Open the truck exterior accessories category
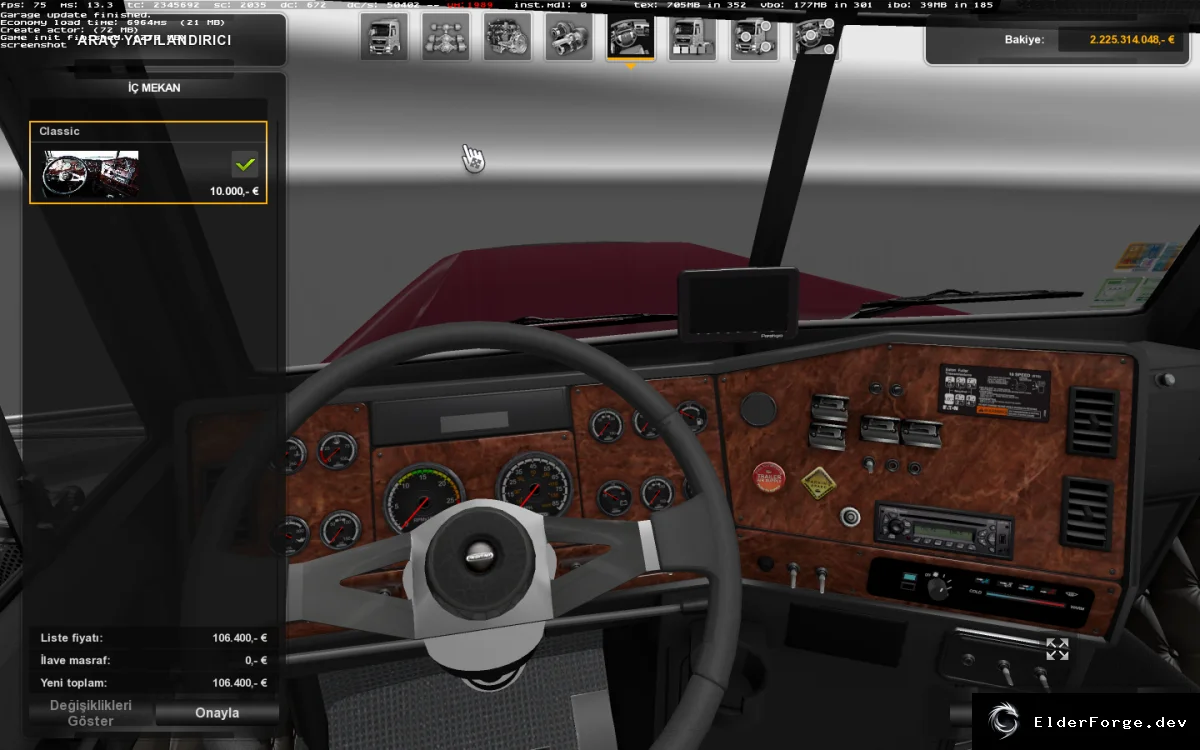1200x750 pixels. [754, 37]
